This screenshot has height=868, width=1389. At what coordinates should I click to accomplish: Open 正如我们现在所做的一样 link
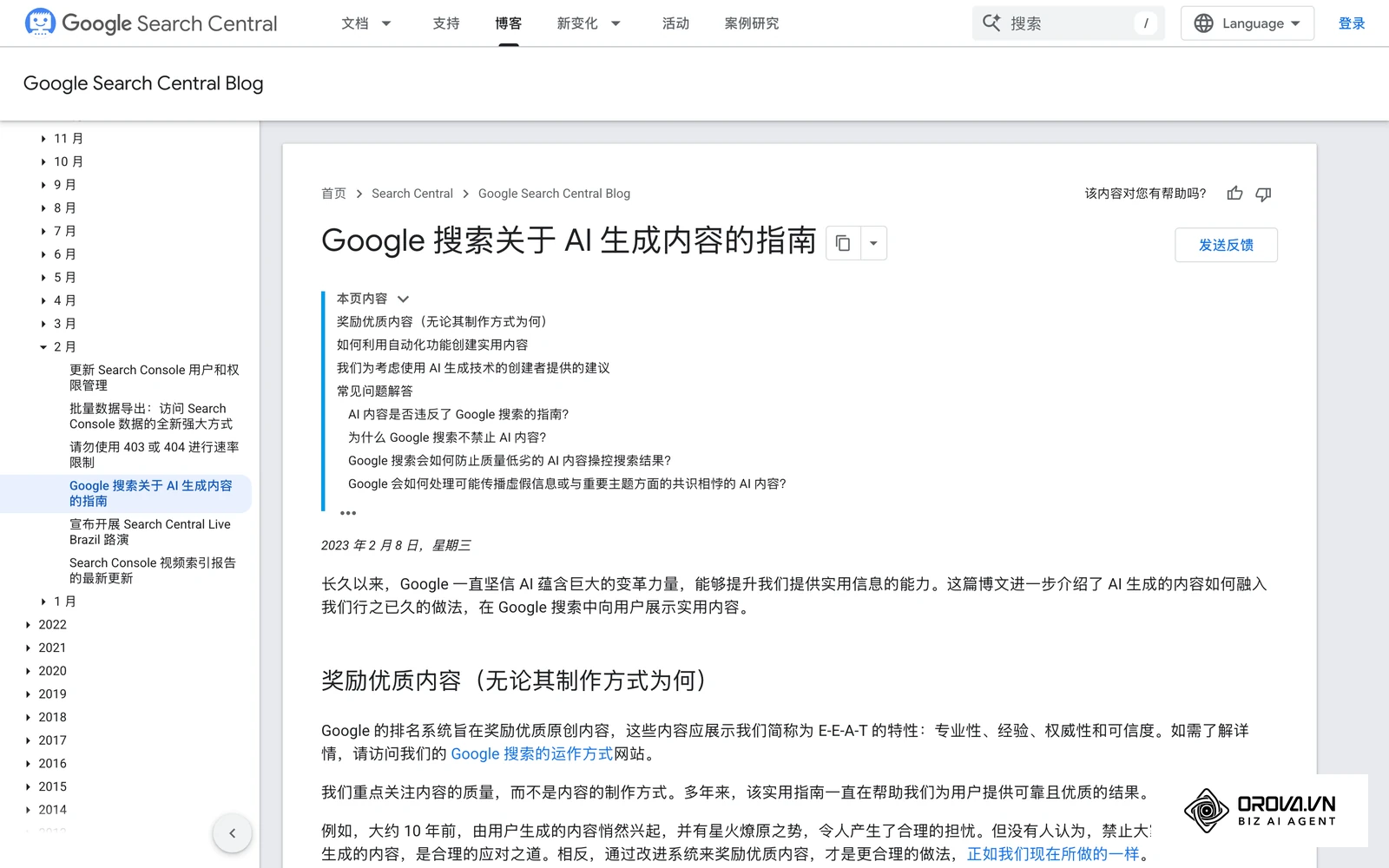click(x=1053, y=854)
